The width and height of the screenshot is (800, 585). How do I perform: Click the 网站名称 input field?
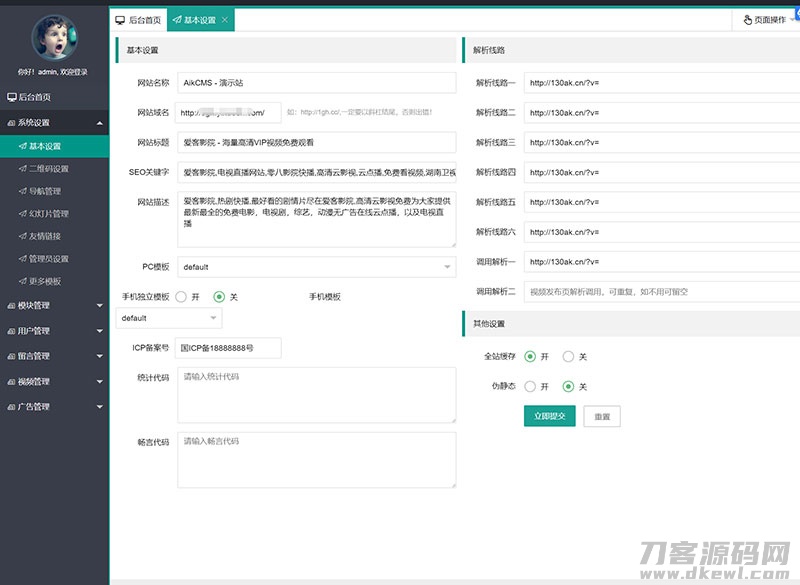click(310, 82)
